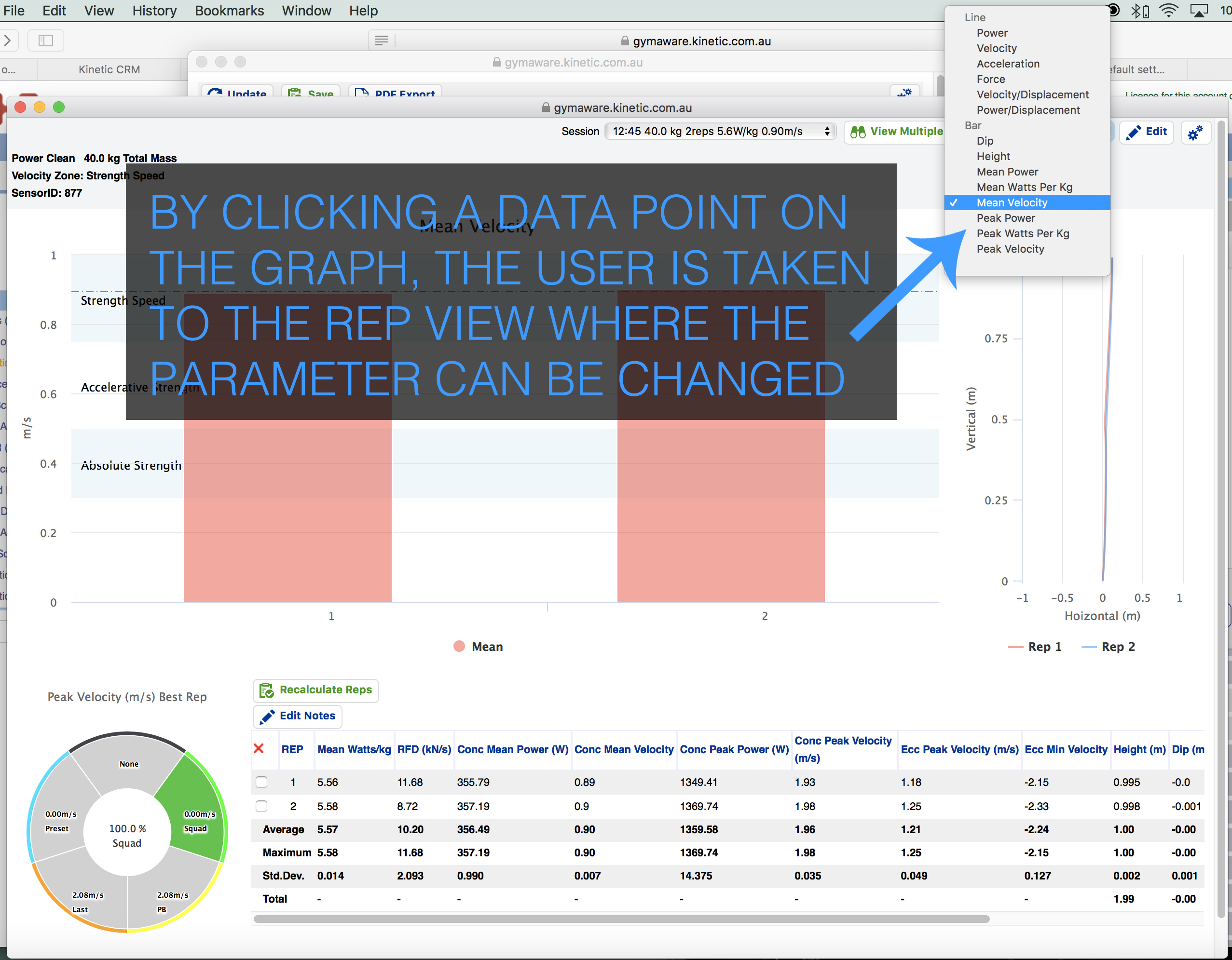Open the Bookmarks menu
Screen dimensions: 1232x960
(x=229, y=11)
